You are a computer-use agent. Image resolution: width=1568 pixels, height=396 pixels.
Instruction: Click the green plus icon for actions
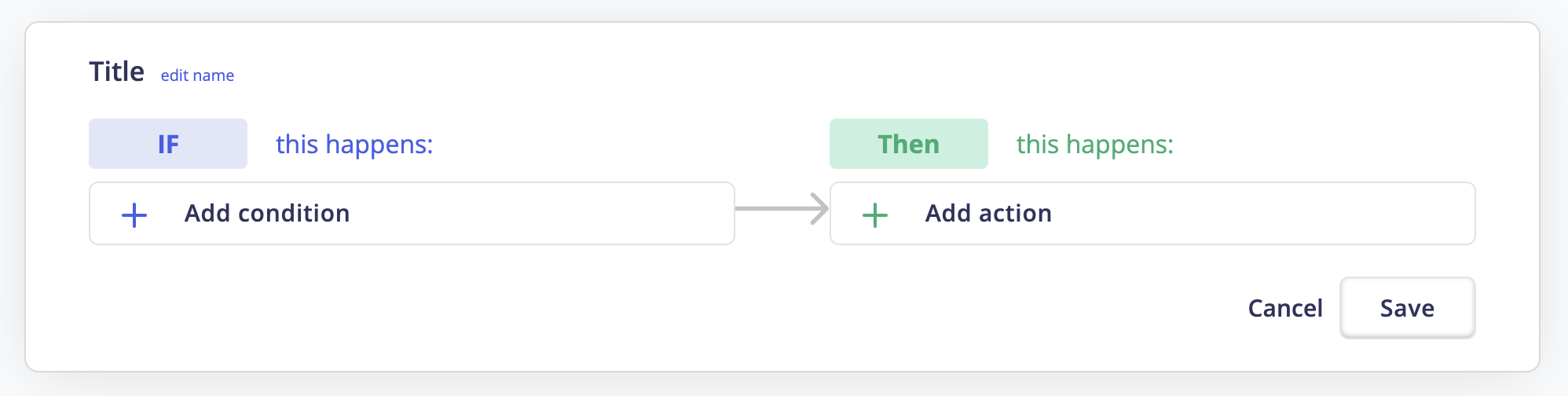click(874, 214)
